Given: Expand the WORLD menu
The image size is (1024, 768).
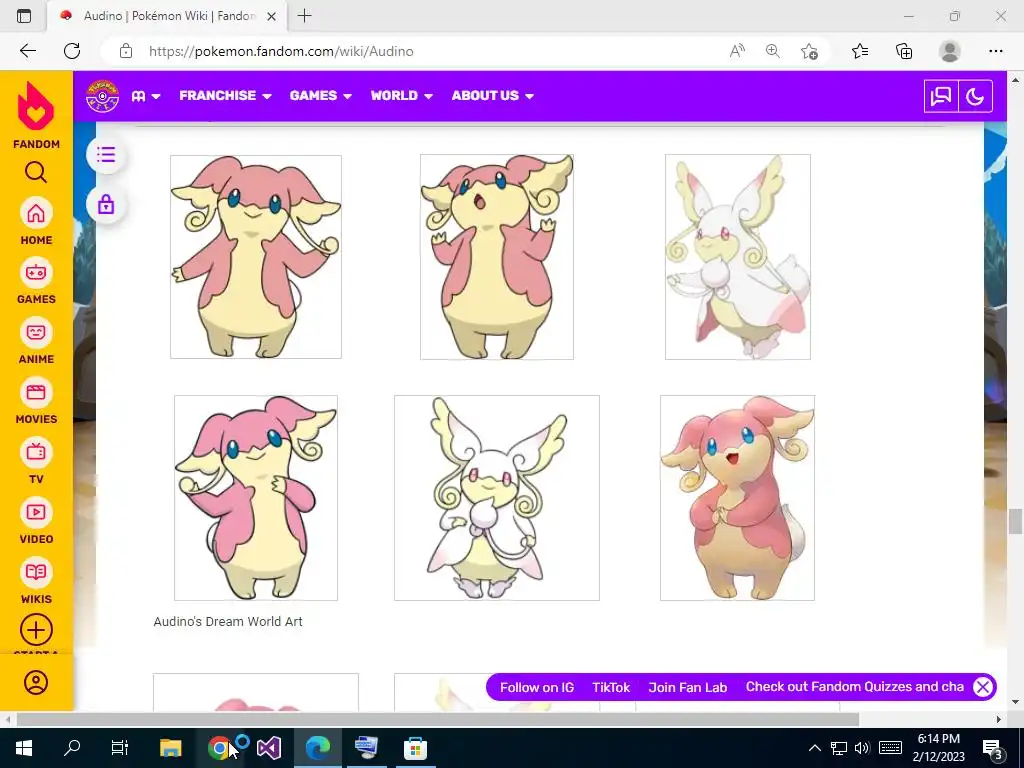Looking at the screenshot, I should (402, 96).
